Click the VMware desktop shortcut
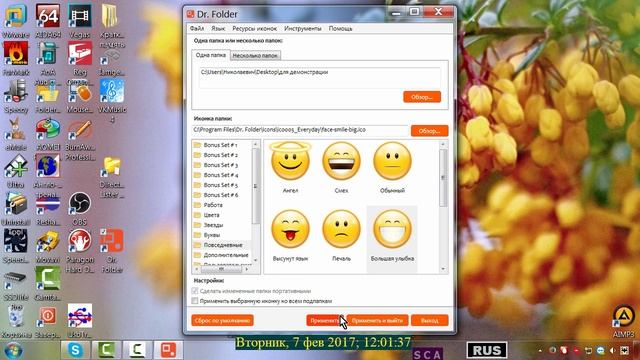640x360 pixels. click(x=16, y=21)
